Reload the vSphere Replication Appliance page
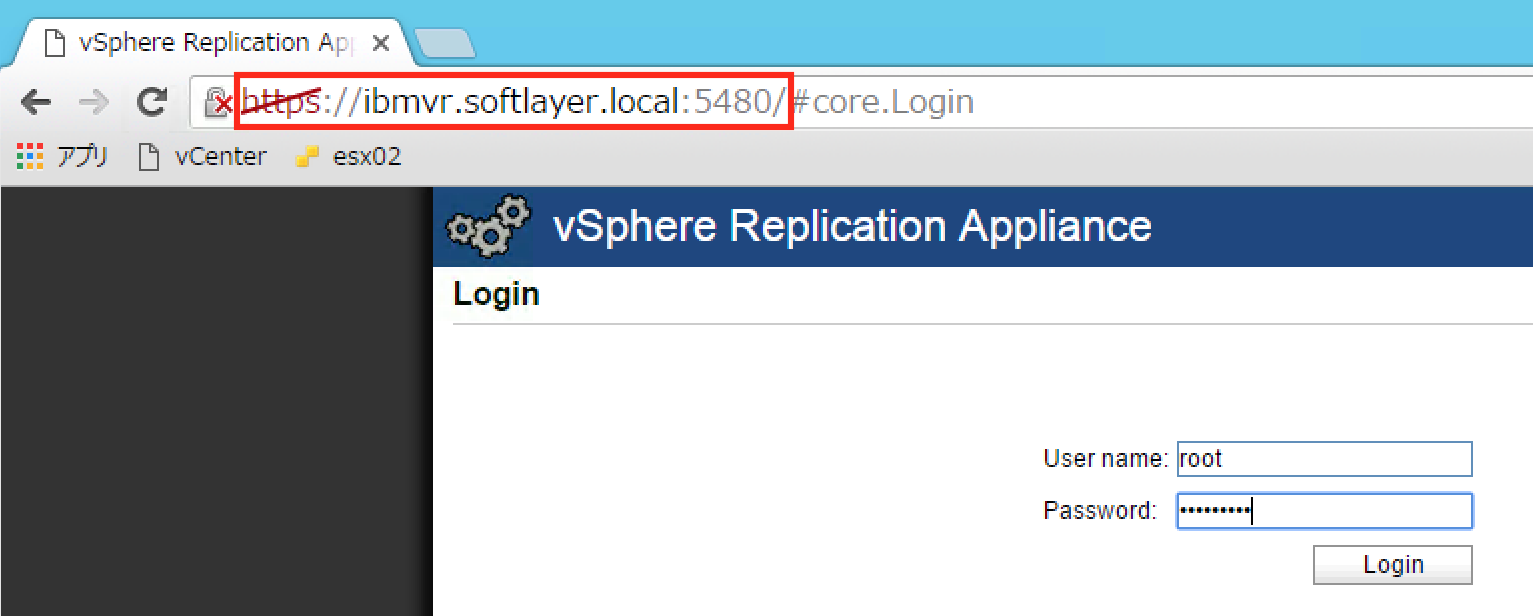Screen dimensions: 1533x616 pos(150,101)
